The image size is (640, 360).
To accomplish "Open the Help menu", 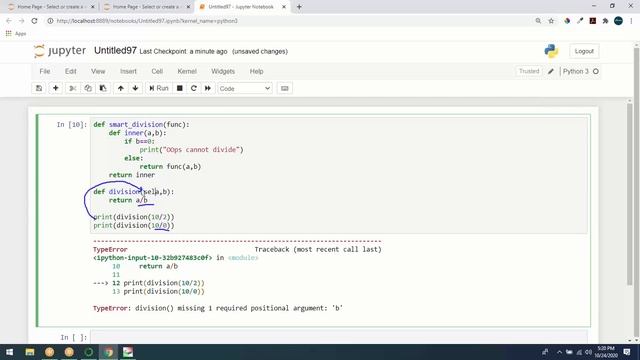I will click(x=256, y=71).
